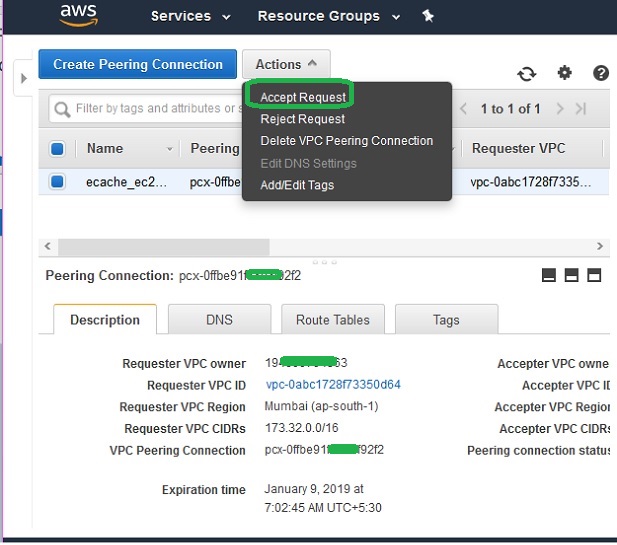Expand the left navigation side panel

(x=24, y=77)
